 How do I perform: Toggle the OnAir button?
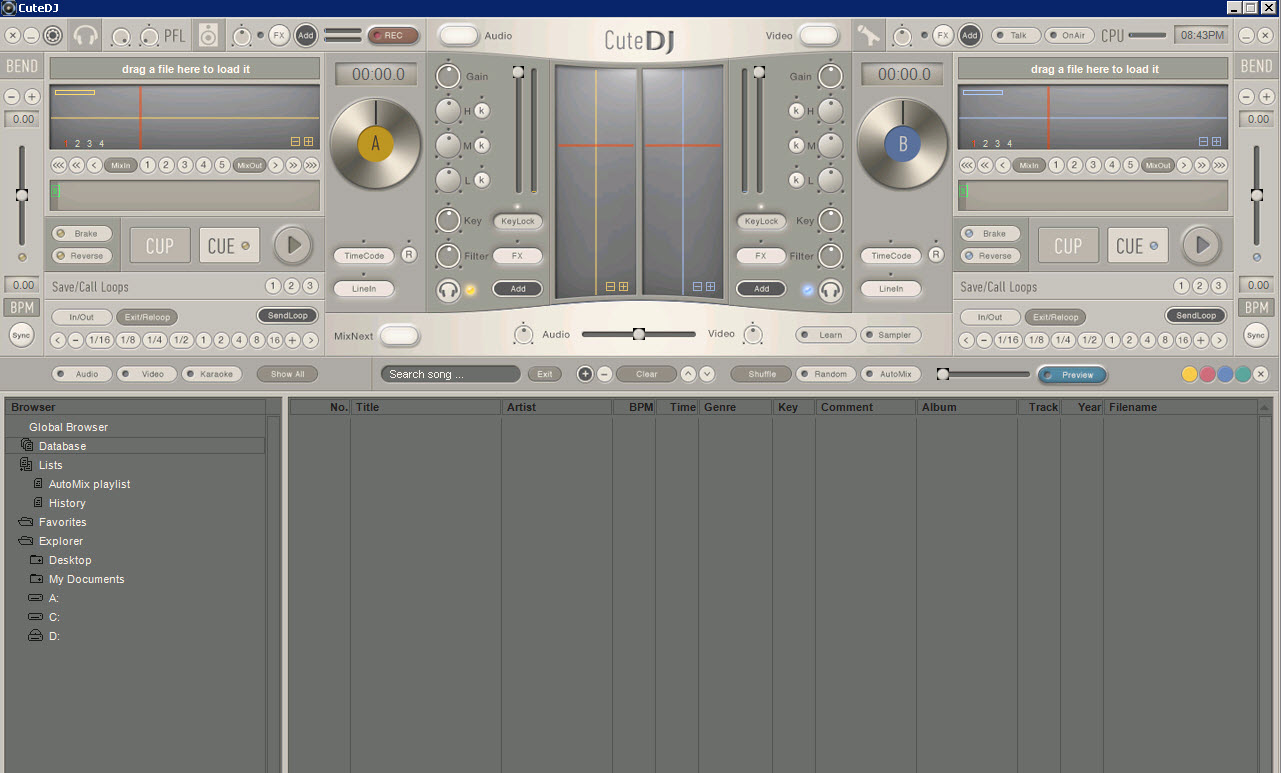(1069, 35)
